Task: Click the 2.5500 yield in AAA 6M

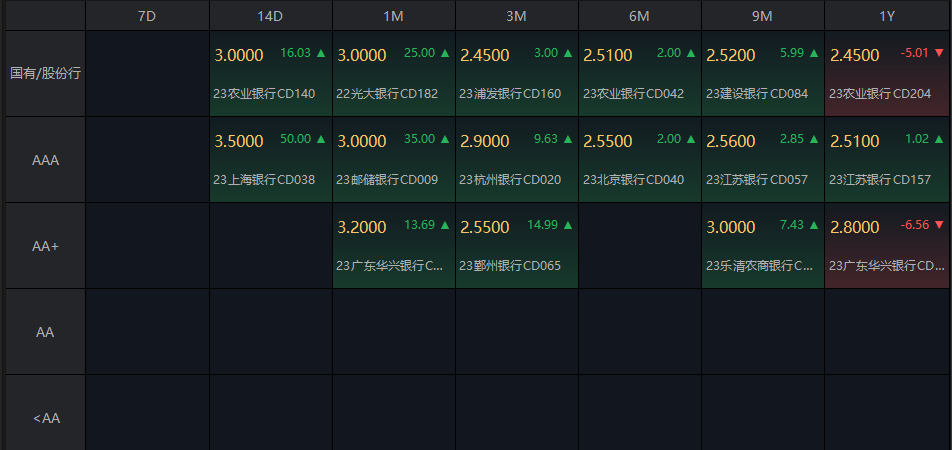Action: [608, 141]
